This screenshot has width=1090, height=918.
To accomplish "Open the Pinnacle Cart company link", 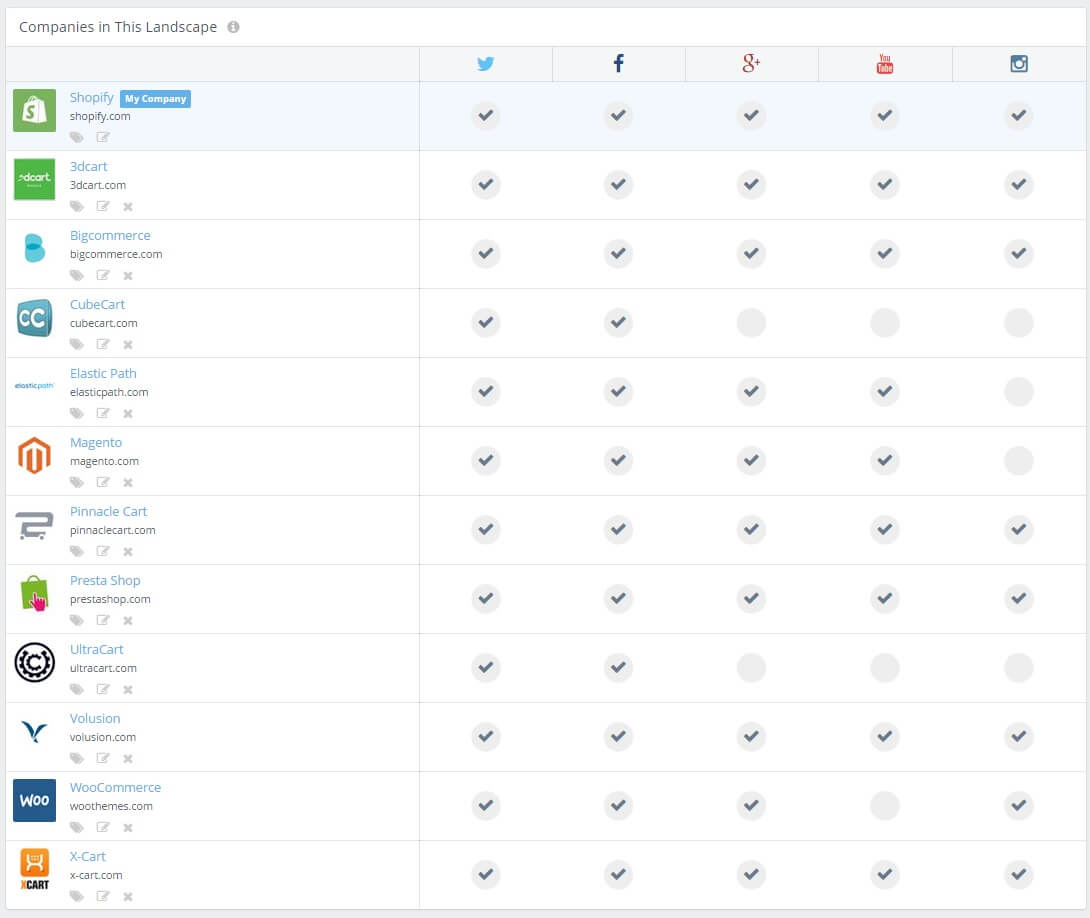I will coord(108,511).
